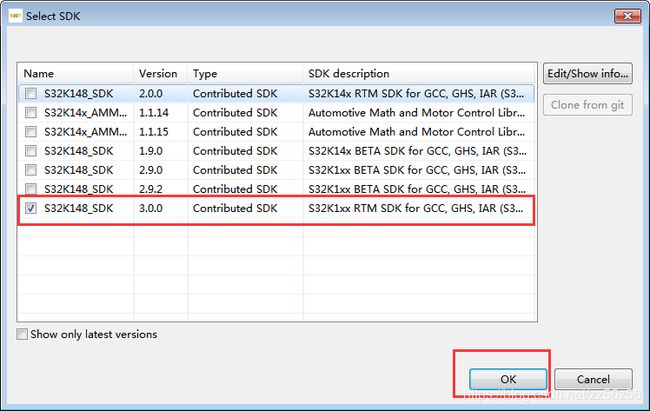Select S32K14x RTM SDK description text
This screenshot has width=650, height=411.
click(416, 94)
